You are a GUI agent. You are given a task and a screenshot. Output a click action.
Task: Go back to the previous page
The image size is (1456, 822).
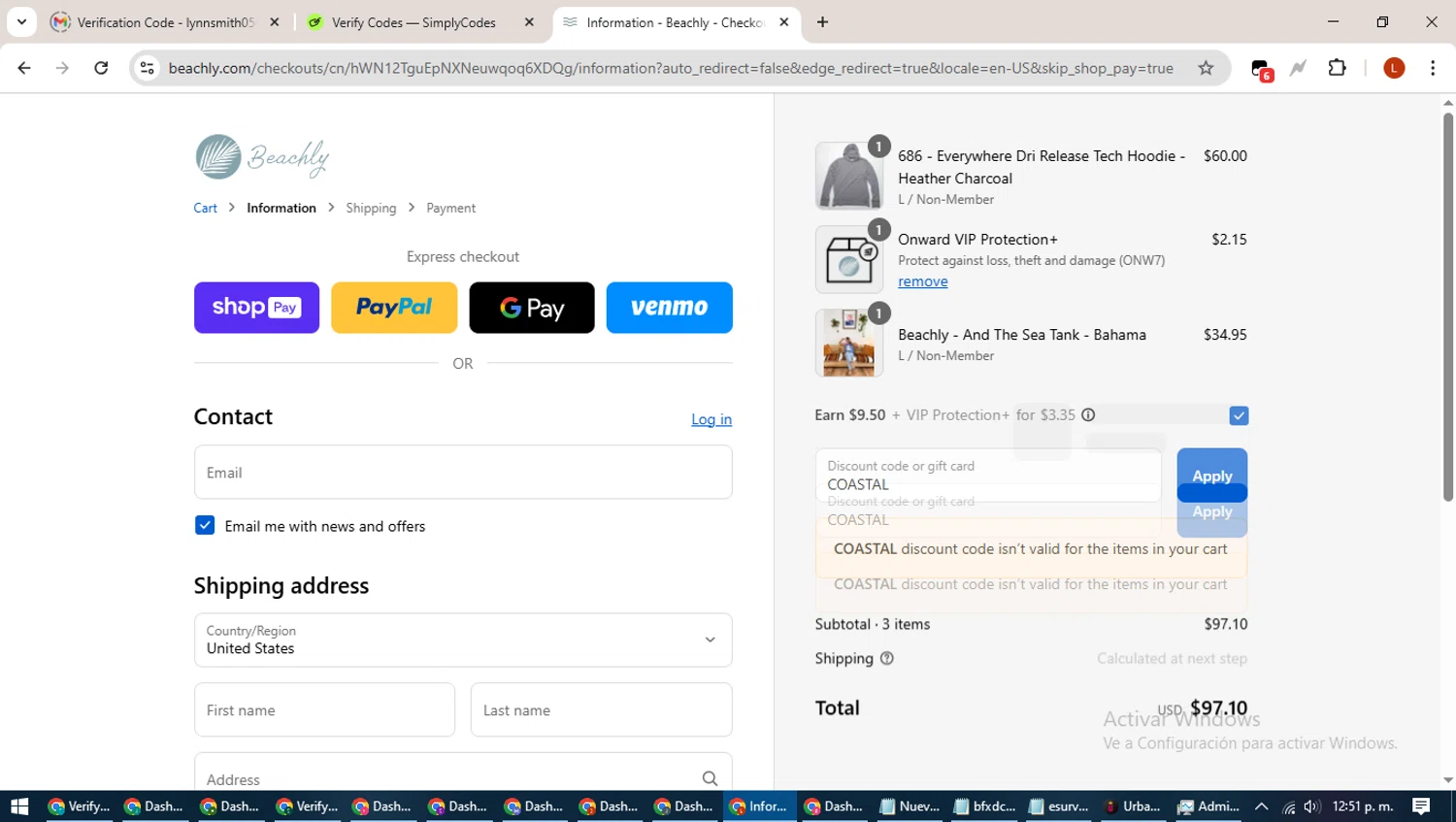(x=24, y=68)
